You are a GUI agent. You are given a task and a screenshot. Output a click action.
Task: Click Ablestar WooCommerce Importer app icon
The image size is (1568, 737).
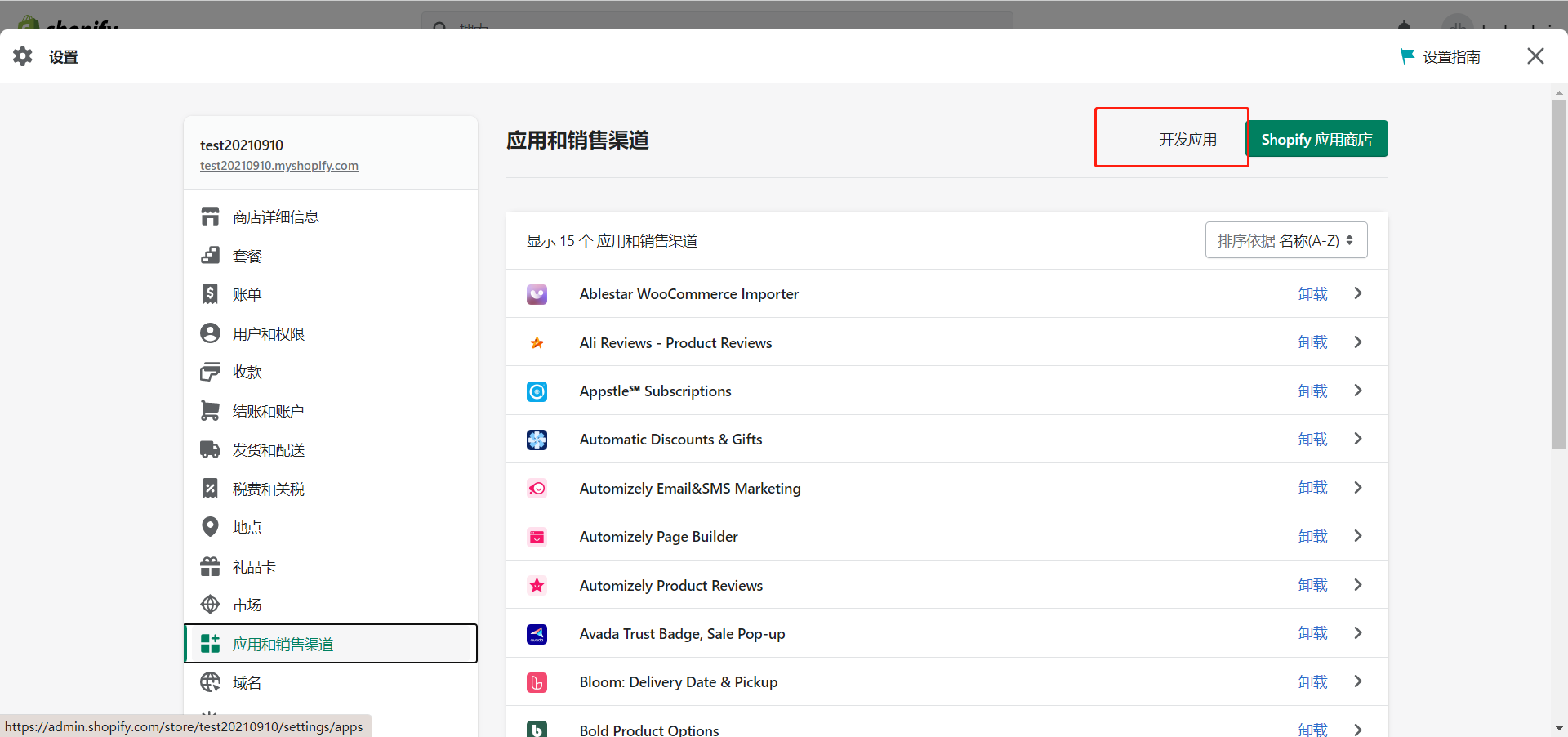coord(537,294)
